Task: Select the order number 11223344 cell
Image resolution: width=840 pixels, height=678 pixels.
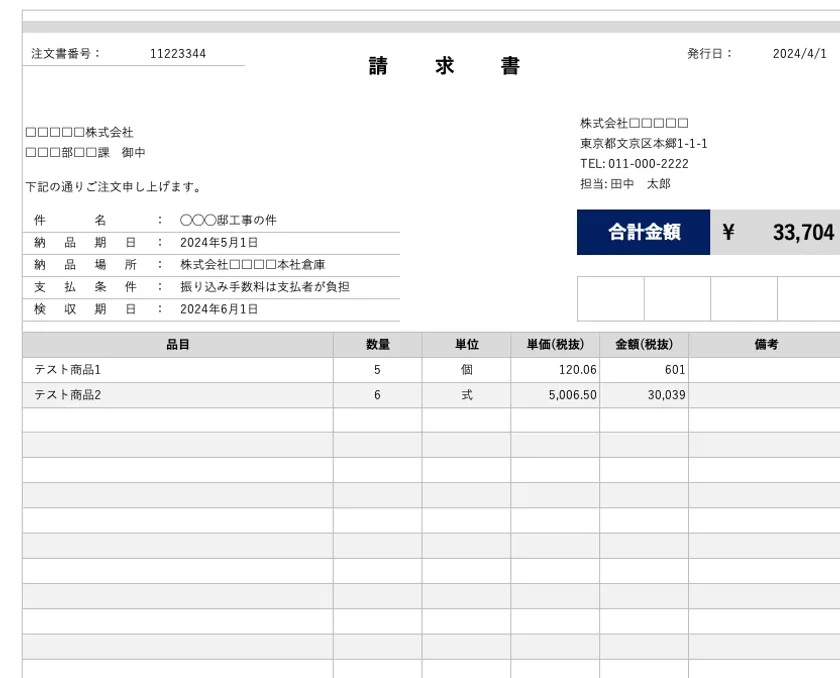Action: tap(178, 54)
